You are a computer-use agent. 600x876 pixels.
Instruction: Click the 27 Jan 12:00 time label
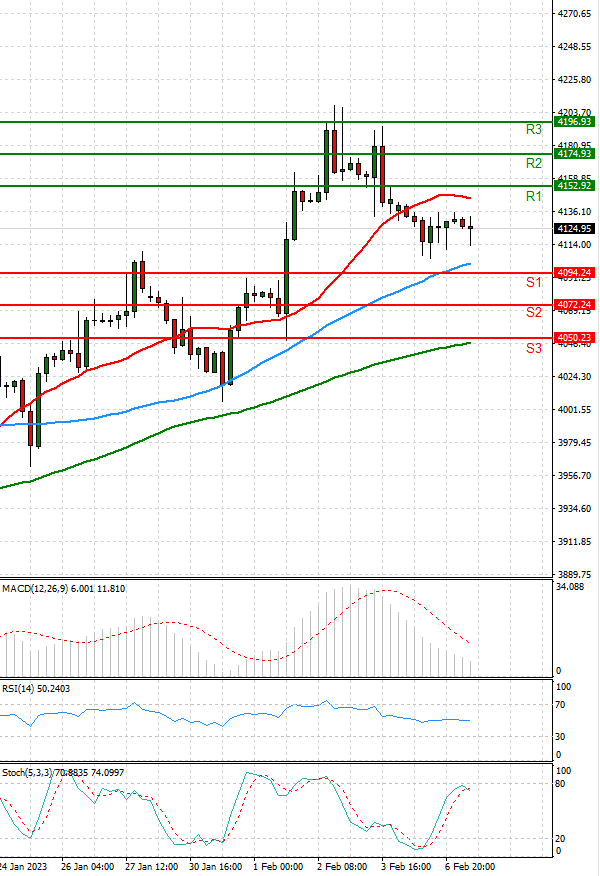click(151, 867)
